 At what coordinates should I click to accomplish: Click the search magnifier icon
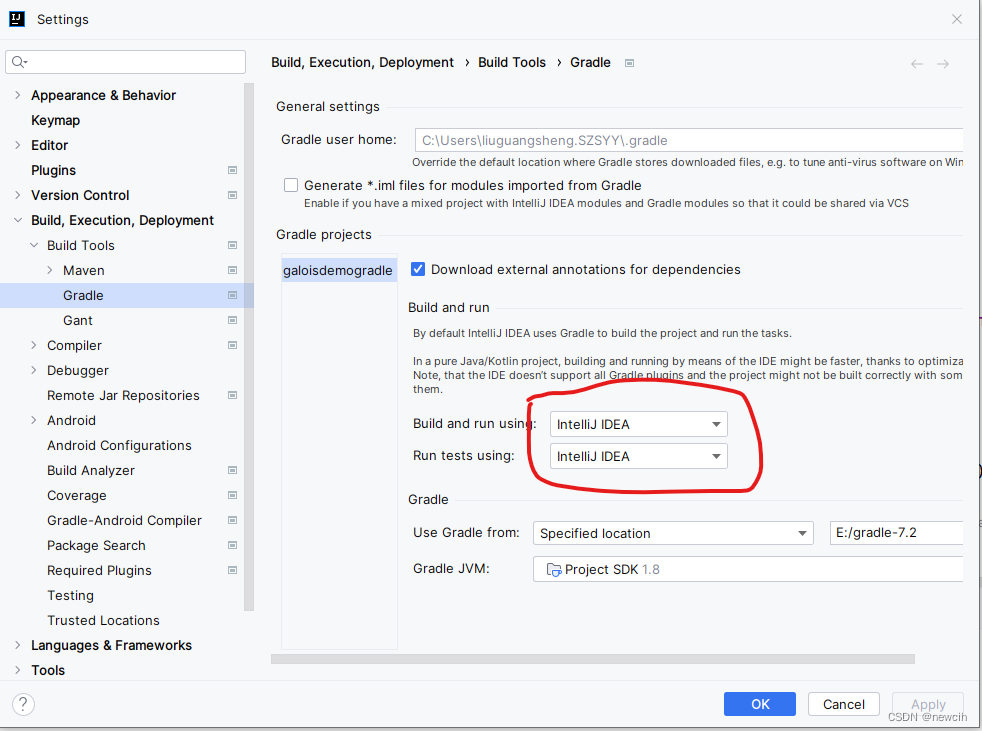(19, 61)
